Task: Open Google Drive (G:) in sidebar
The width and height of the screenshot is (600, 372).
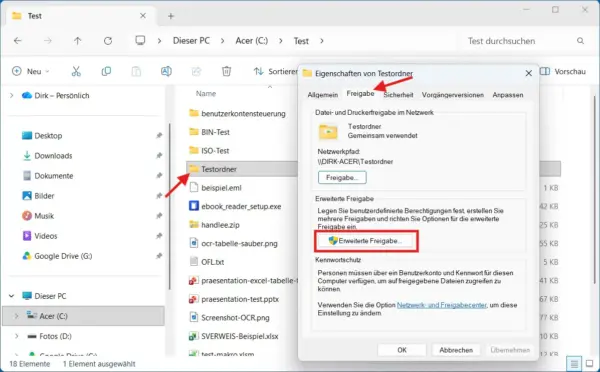Action: point(63,256)
